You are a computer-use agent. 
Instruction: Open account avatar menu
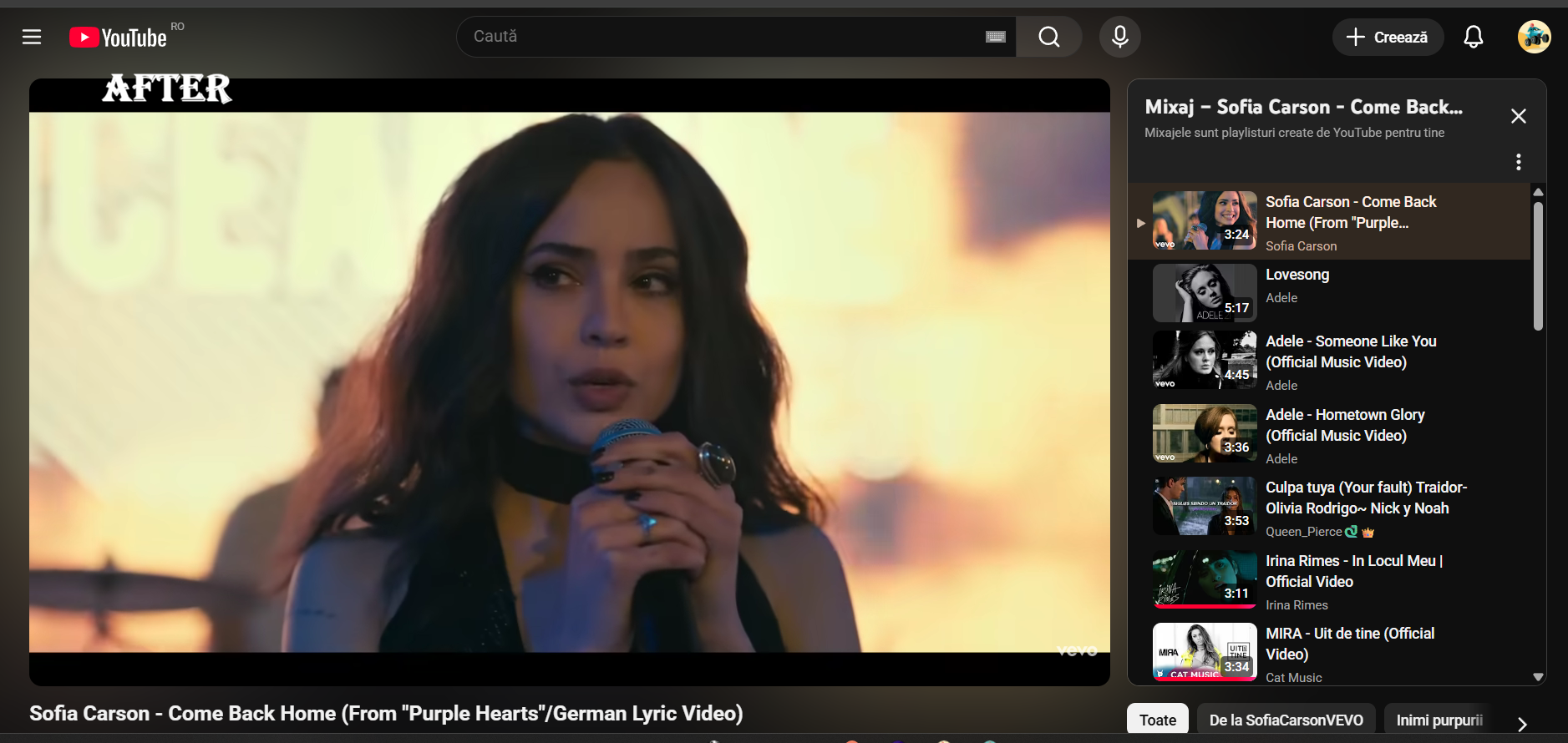pyautogui.click(x=1535, y=37)
